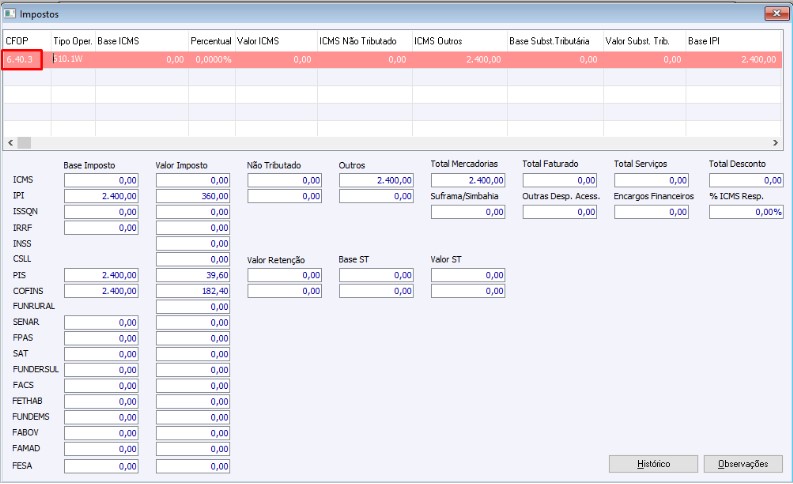
Task: Click the grid scrollbar left arrow
Action: [10, 143]
